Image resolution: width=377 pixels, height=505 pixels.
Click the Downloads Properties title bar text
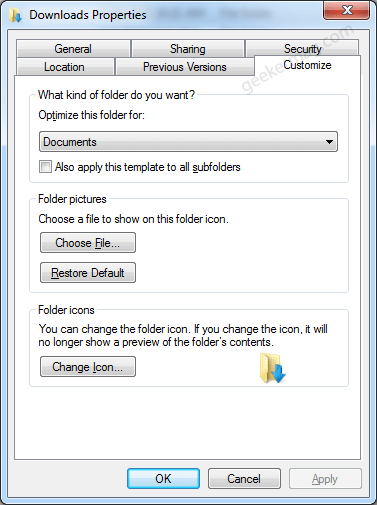click(88, 15)
